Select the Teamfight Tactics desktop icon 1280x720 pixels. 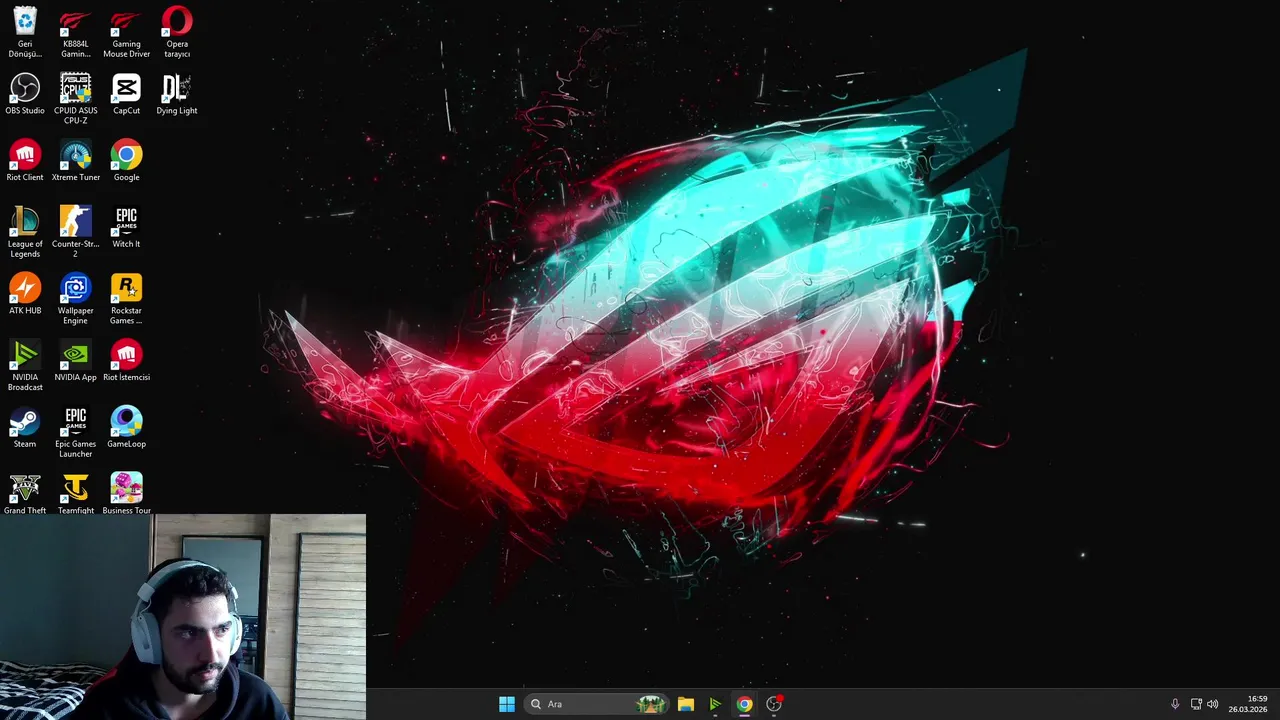(75, 494)
